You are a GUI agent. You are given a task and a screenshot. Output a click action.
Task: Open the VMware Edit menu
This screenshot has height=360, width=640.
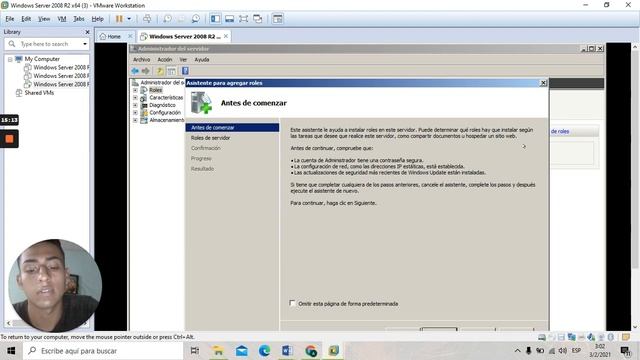[x=26, y=19]
